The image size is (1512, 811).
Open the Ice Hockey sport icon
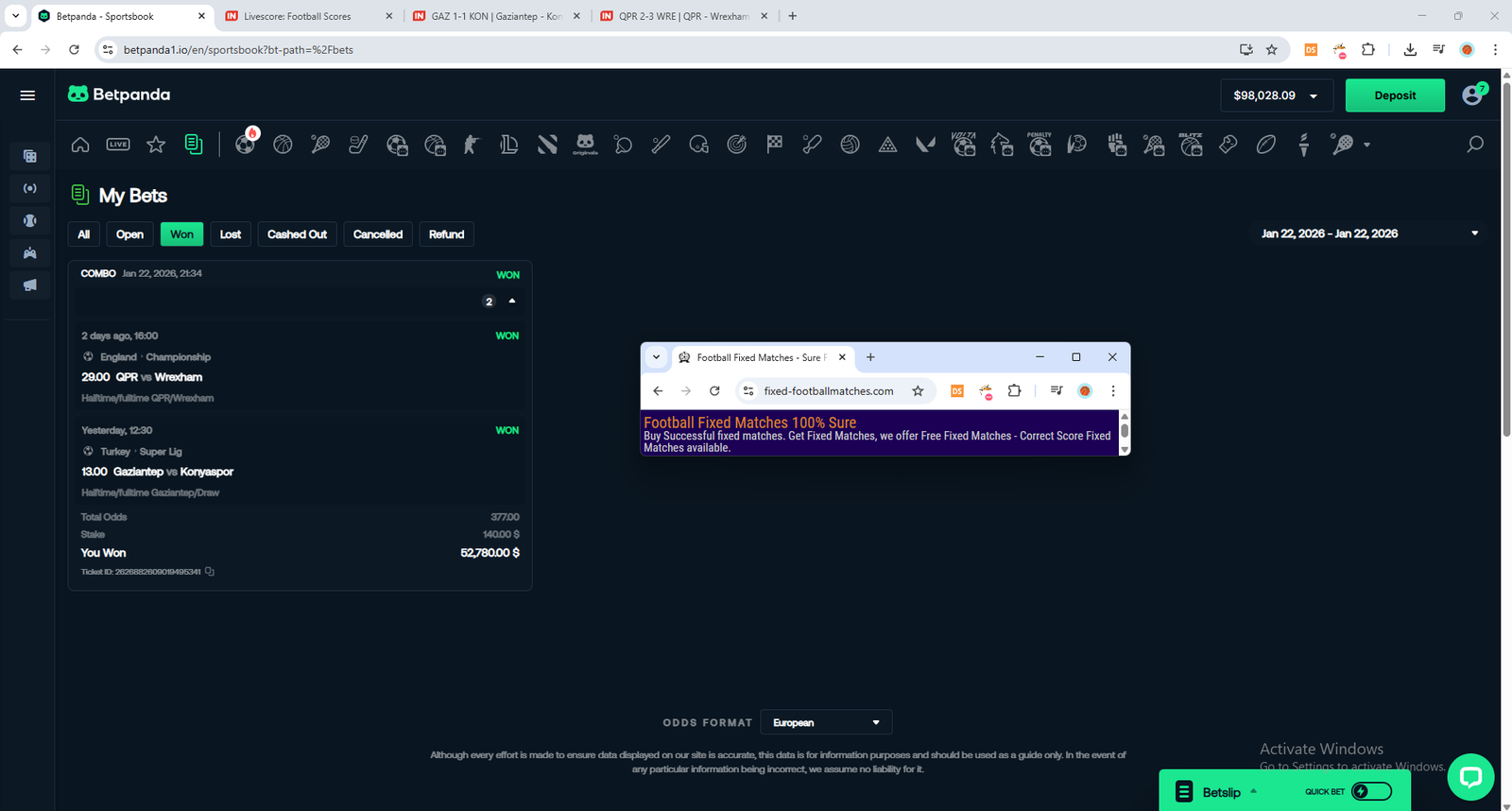coord(358,145)
